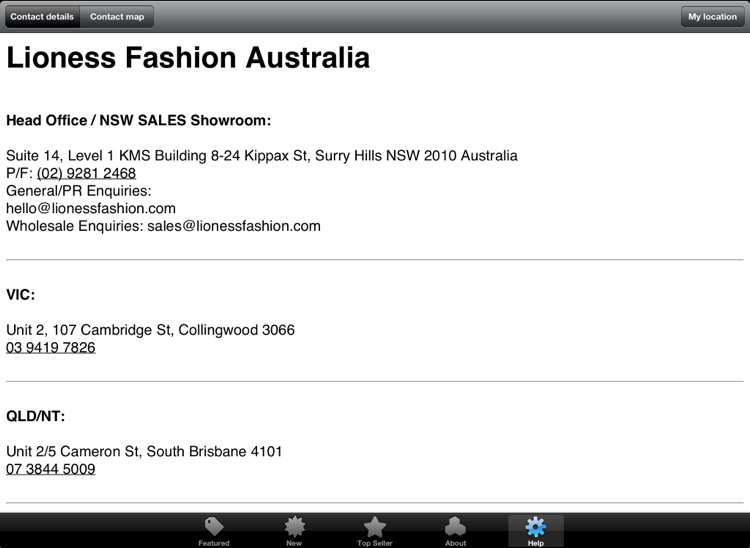The width and height of the screenshot is (750, 548).
Task: Tap the My location button
Action: click(712, 17)
